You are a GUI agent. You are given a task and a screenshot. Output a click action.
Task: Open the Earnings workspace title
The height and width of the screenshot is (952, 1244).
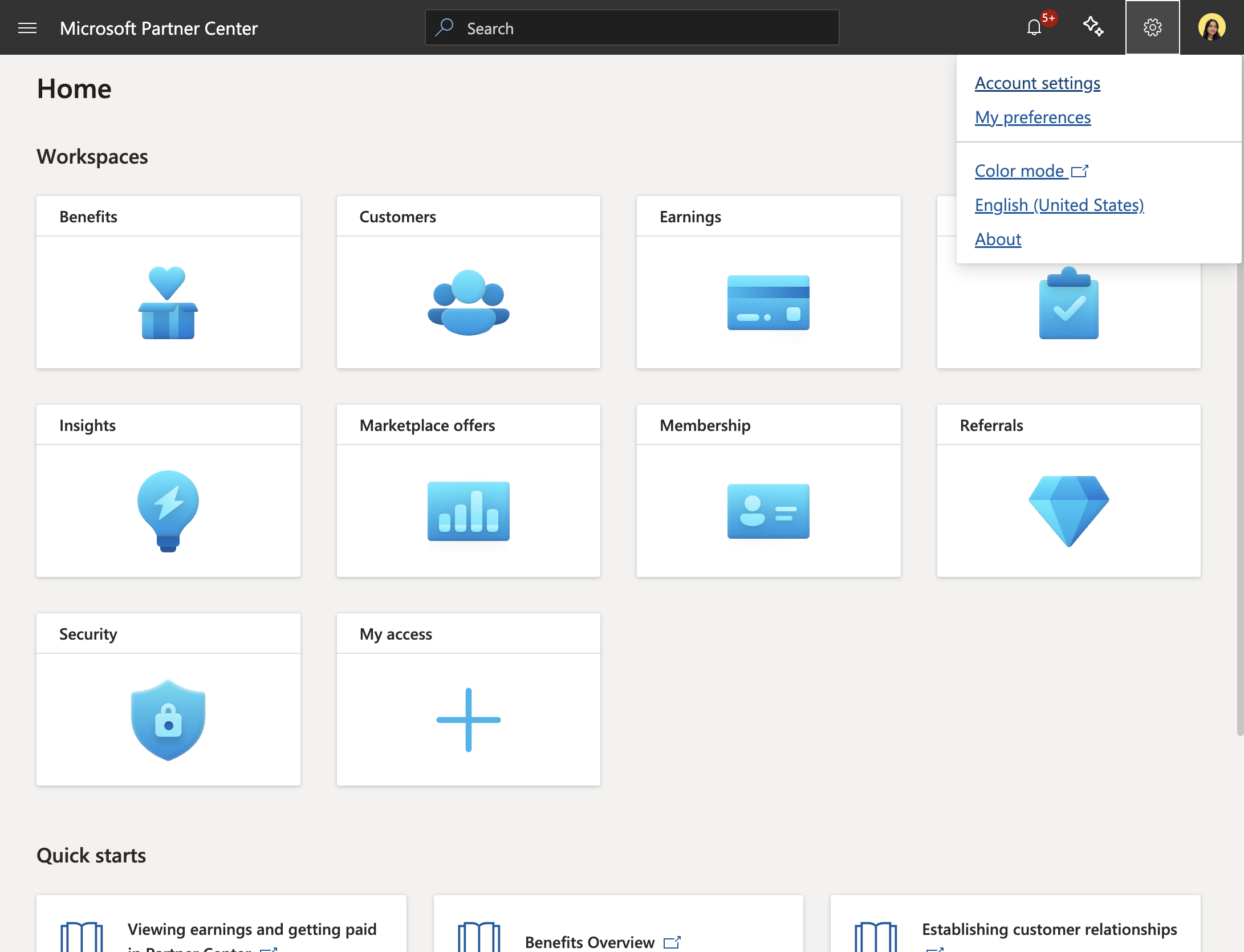point(690,217)
